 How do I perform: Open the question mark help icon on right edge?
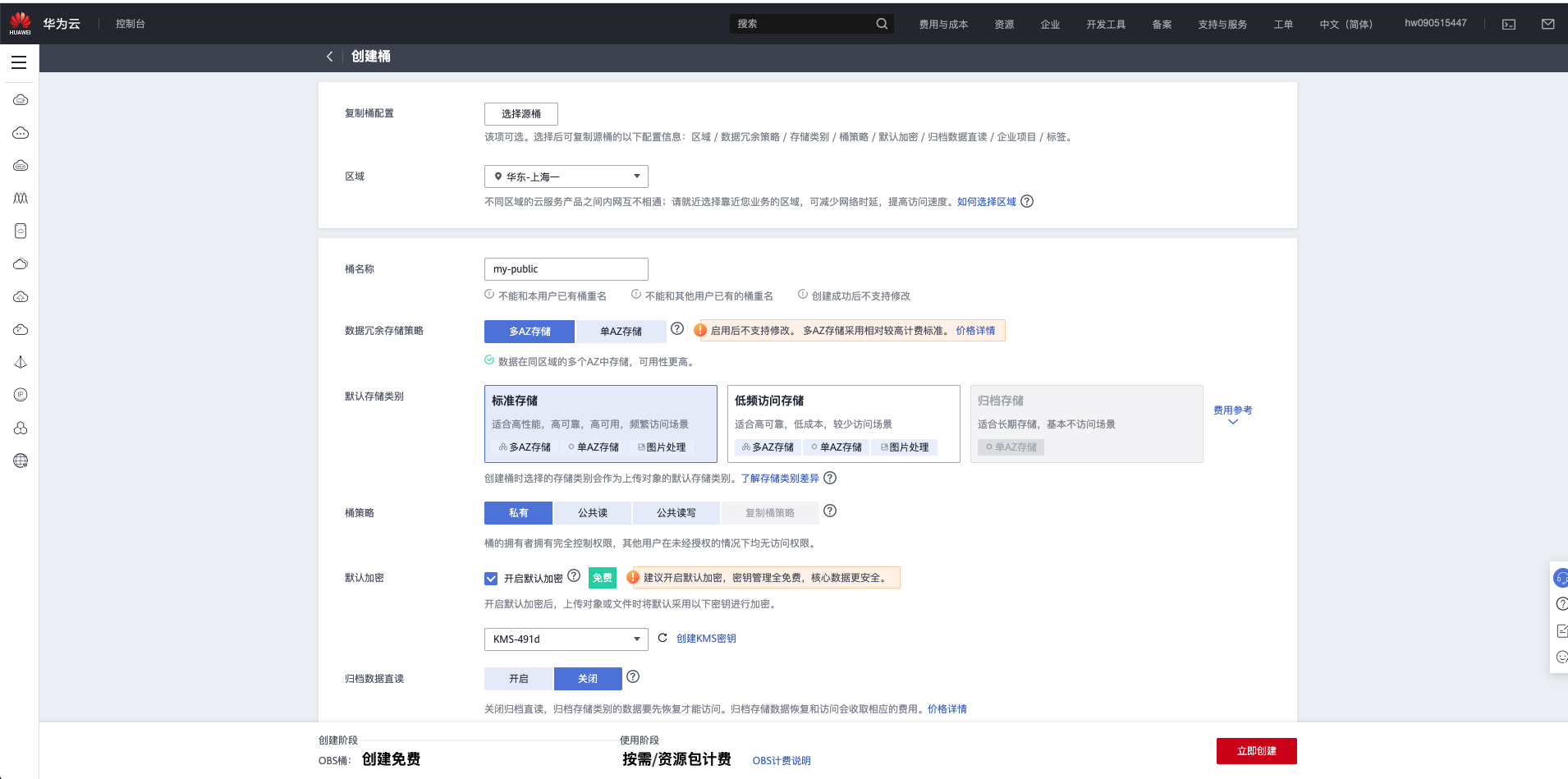[x=1562, y=603]
